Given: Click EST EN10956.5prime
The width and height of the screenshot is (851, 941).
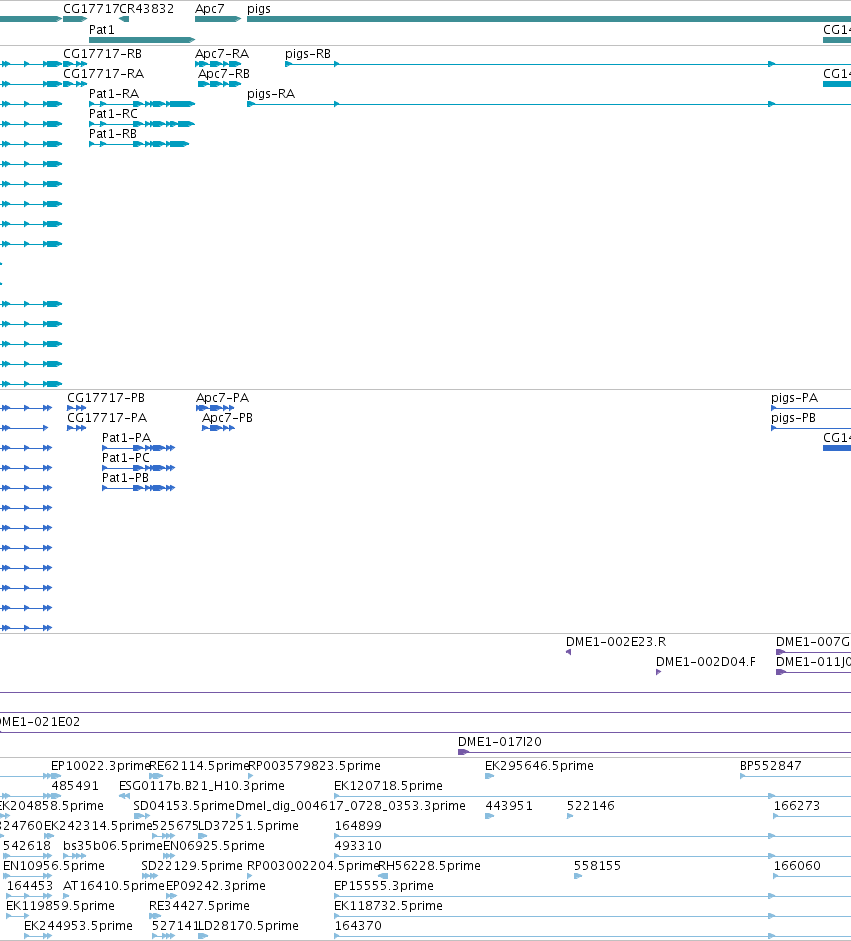Looking at the screenshot, I should coord(53,865).
